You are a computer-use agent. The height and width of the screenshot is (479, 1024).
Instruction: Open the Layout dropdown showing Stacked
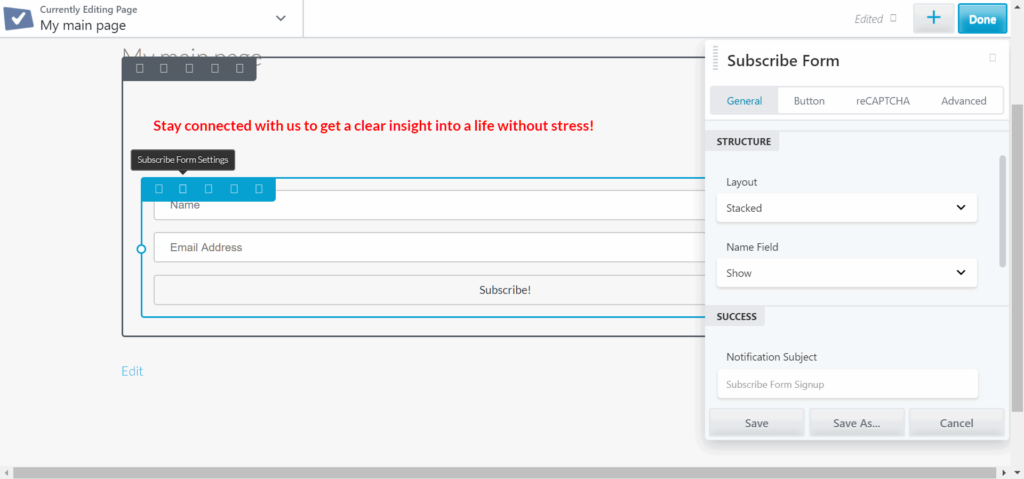(x=846, y=208)
